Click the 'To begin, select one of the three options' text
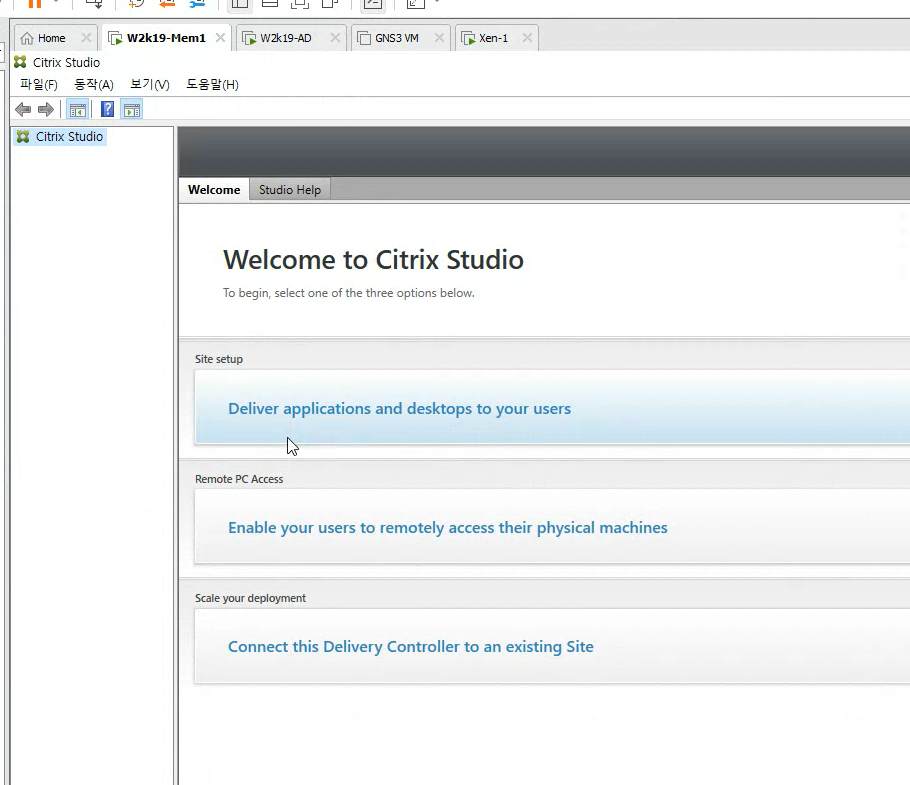Viewport: 910px width, 785px height. (348, 293)
